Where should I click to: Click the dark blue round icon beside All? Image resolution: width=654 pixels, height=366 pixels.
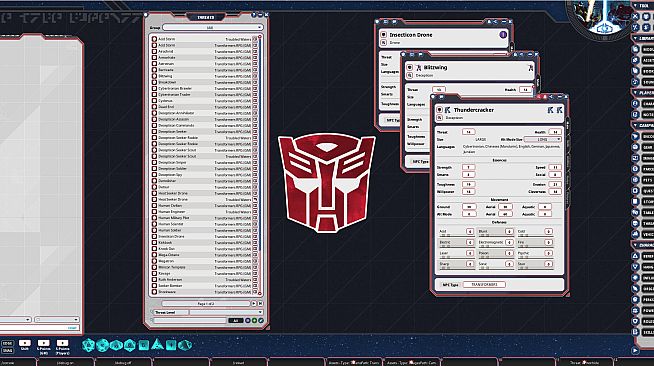coord(248,321)
